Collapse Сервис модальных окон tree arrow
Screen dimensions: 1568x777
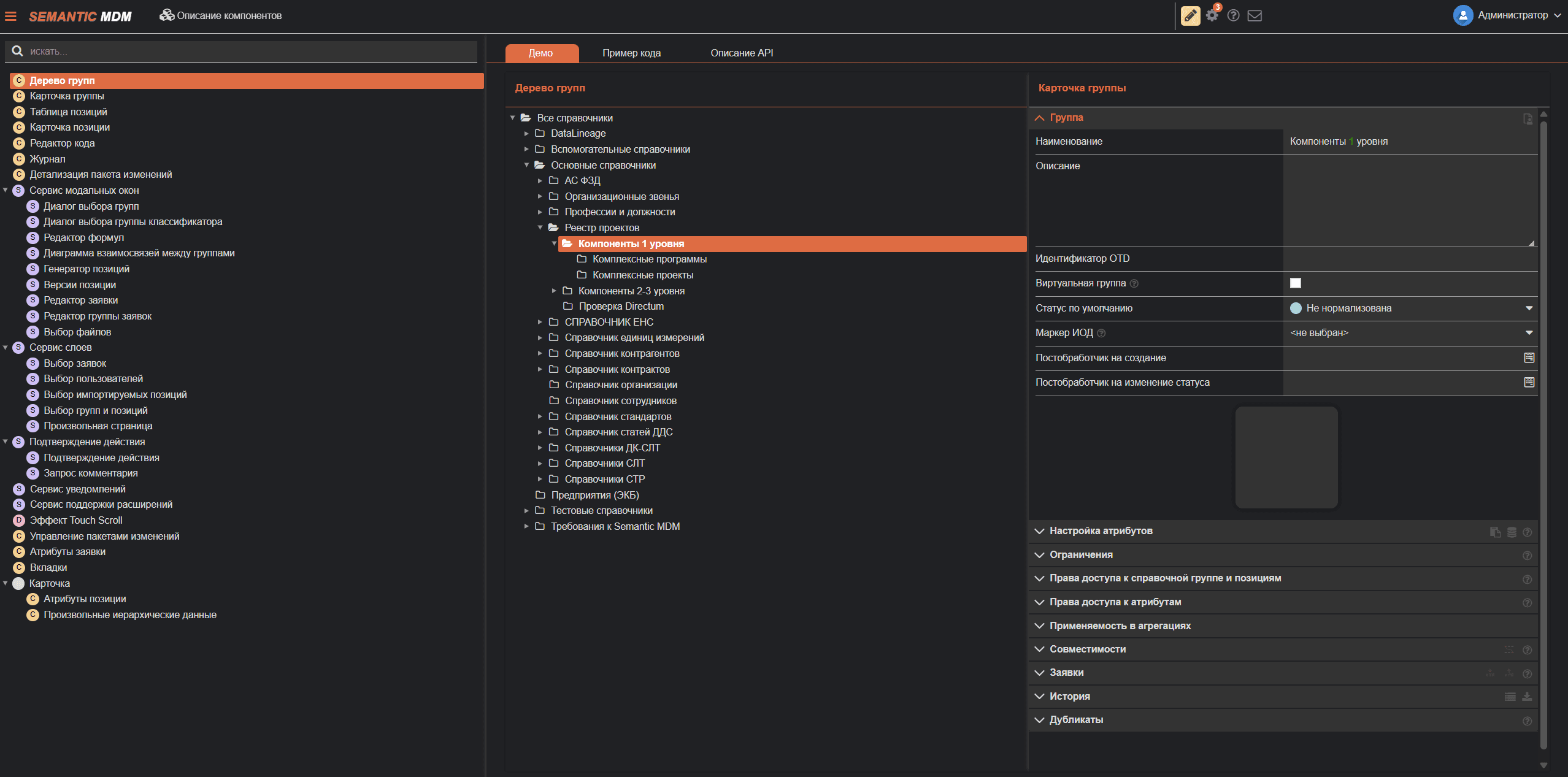pos(6,190)
